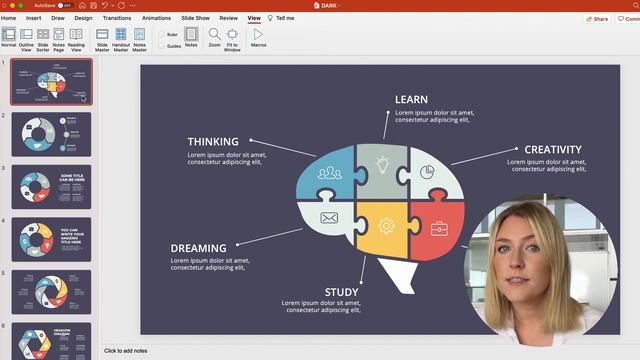The height and width of the screenshot is (360, 640).
Task: Click Fit to Window
Action: point(232,39)
